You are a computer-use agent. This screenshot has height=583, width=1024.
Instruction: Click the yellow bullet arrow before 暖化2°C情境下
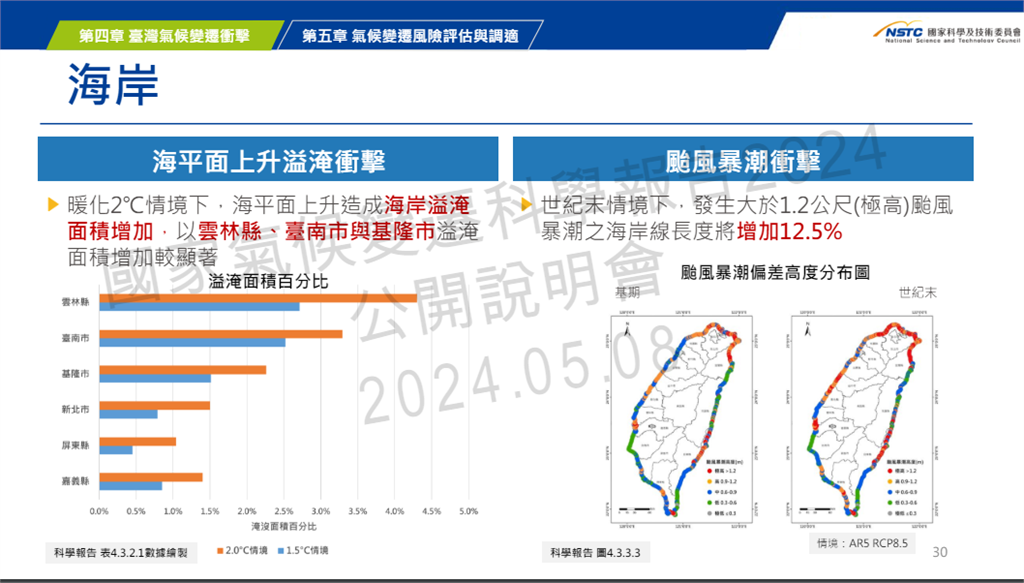[x=54, y=206]
